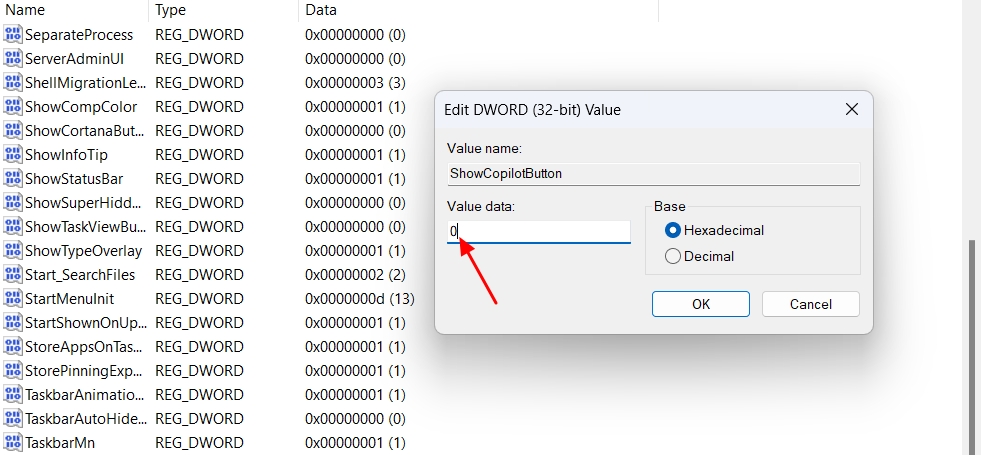981x455 pixels.
Task: Select the Hexadecimal base option
Action: pyautogui.click(x=673, y=230)
